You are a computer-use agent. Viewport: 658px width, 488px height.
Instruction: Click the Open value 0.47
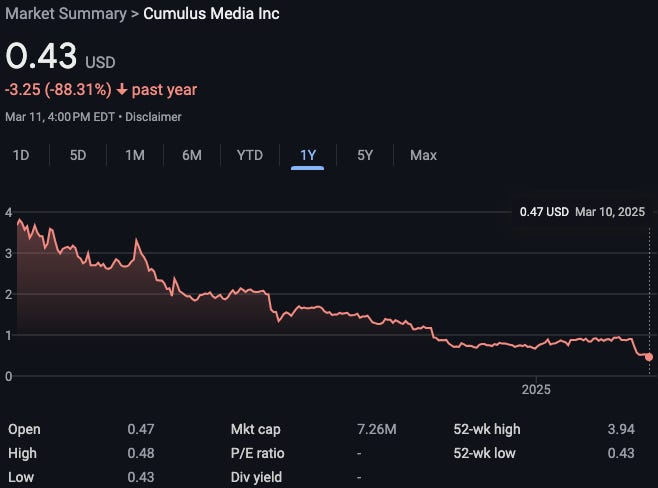[x=141, y=429]
